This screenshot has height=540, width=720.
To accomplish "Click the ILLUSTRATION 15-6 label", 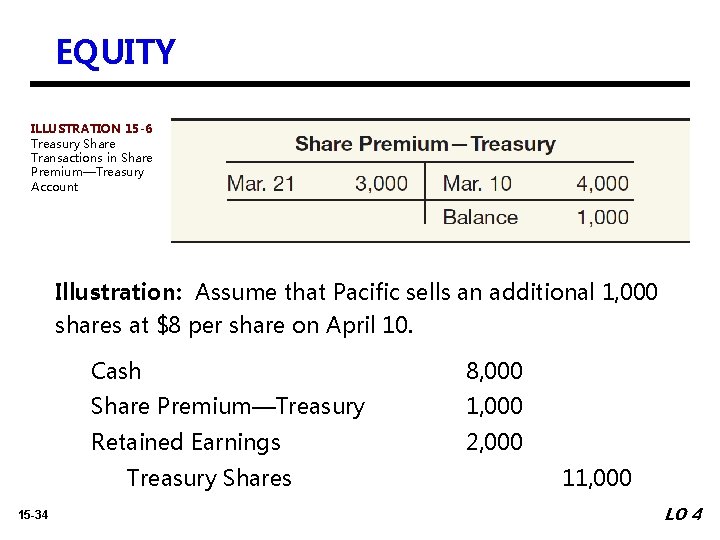I will 91,129.
